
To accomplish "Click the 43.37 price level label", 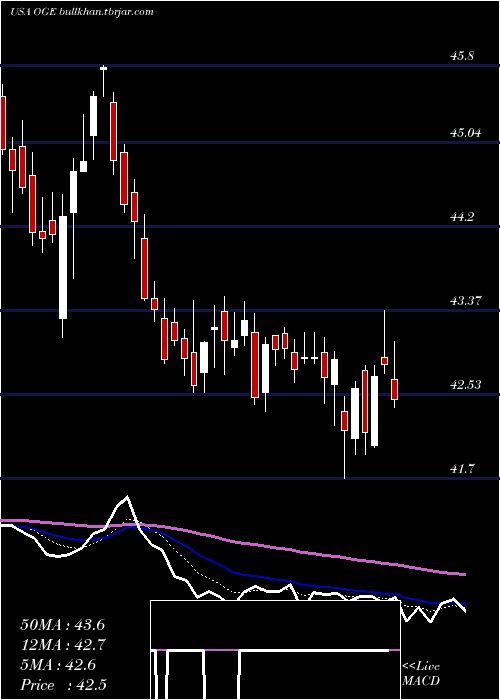I will pos(465,300).
